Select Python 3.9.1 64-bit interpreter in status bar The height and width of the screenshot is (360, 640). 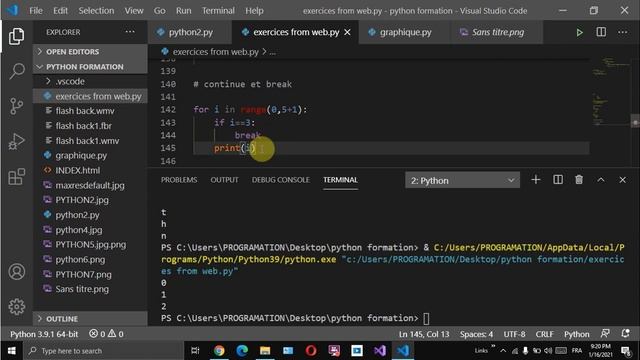[x=44, y=334]
